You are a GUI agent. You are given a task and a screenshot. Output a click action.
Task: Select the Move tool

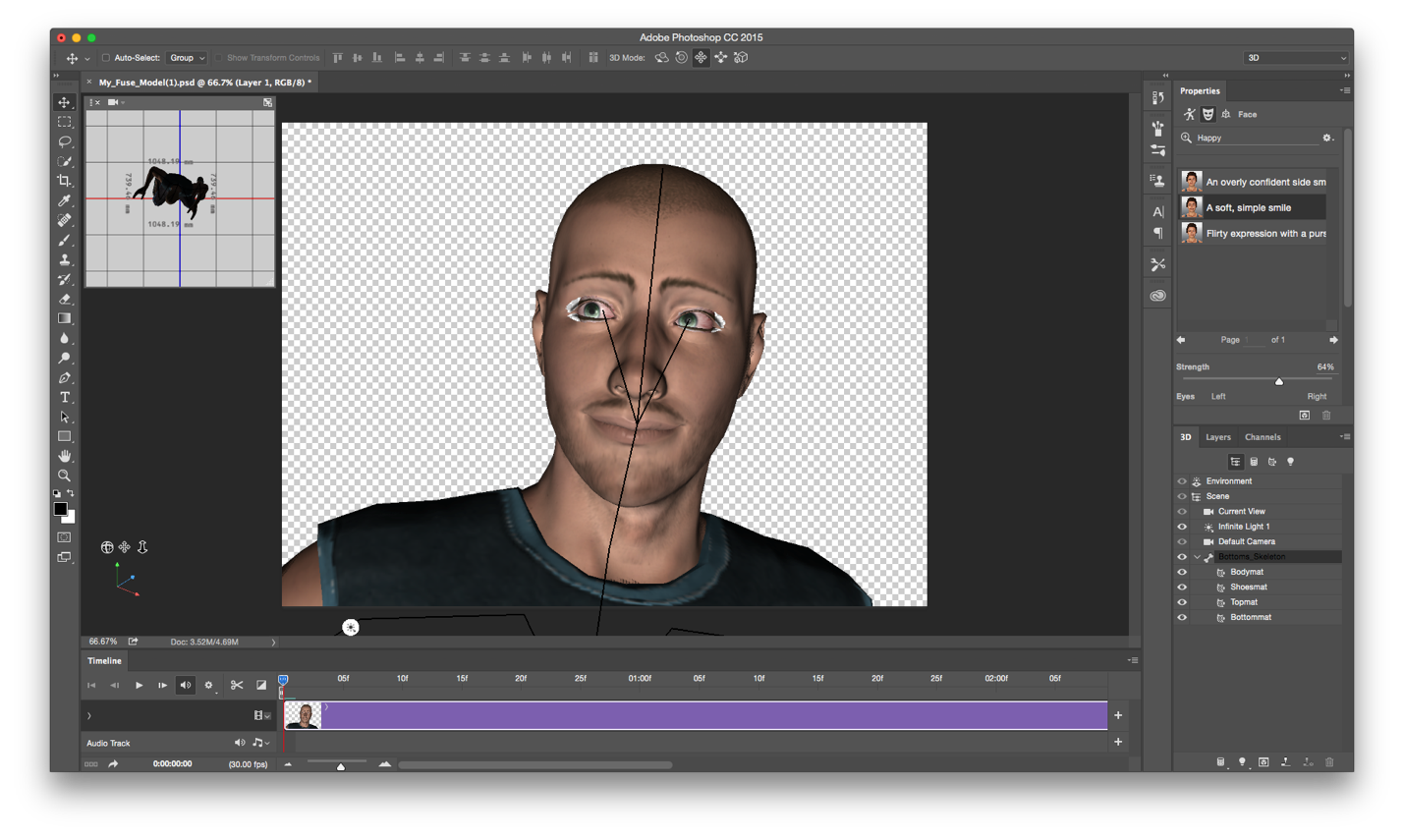(65, 101)
